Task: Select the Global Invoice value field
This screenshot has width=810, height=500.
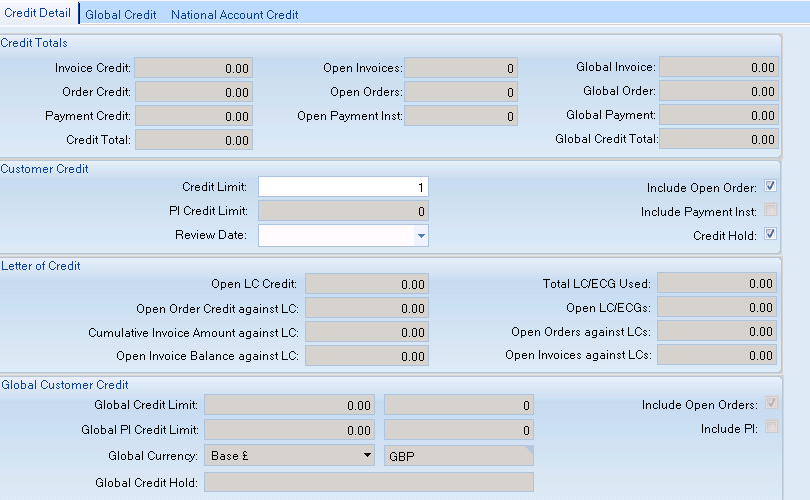Action: [x=719, y=67]
